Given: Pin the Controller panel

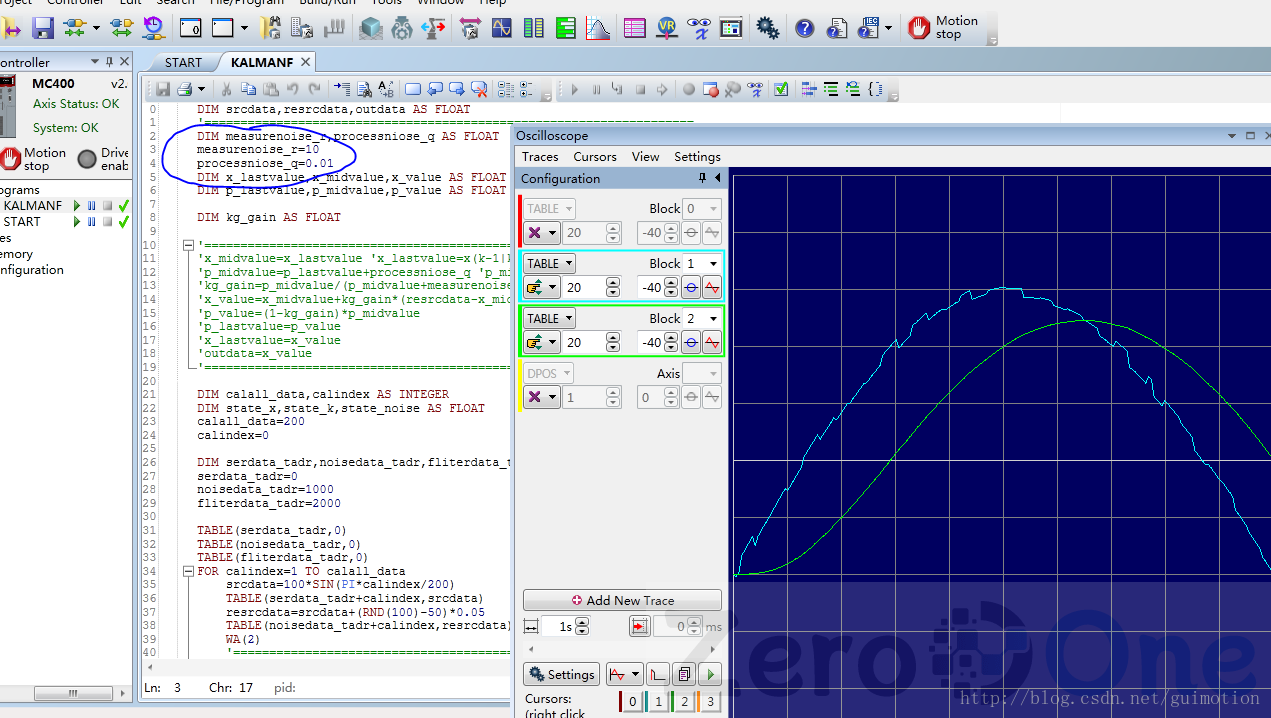Looking at the screenshot, I should click(110, 62).
